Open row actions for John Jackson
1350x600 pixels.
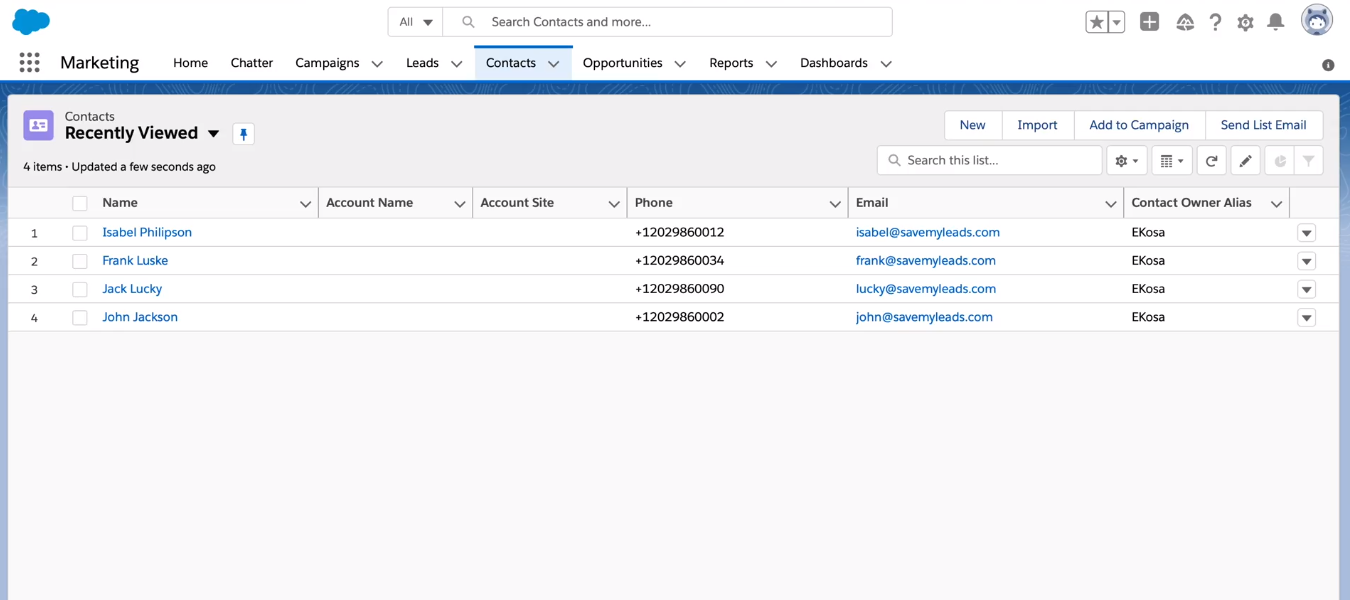[x=1306, y=318]
